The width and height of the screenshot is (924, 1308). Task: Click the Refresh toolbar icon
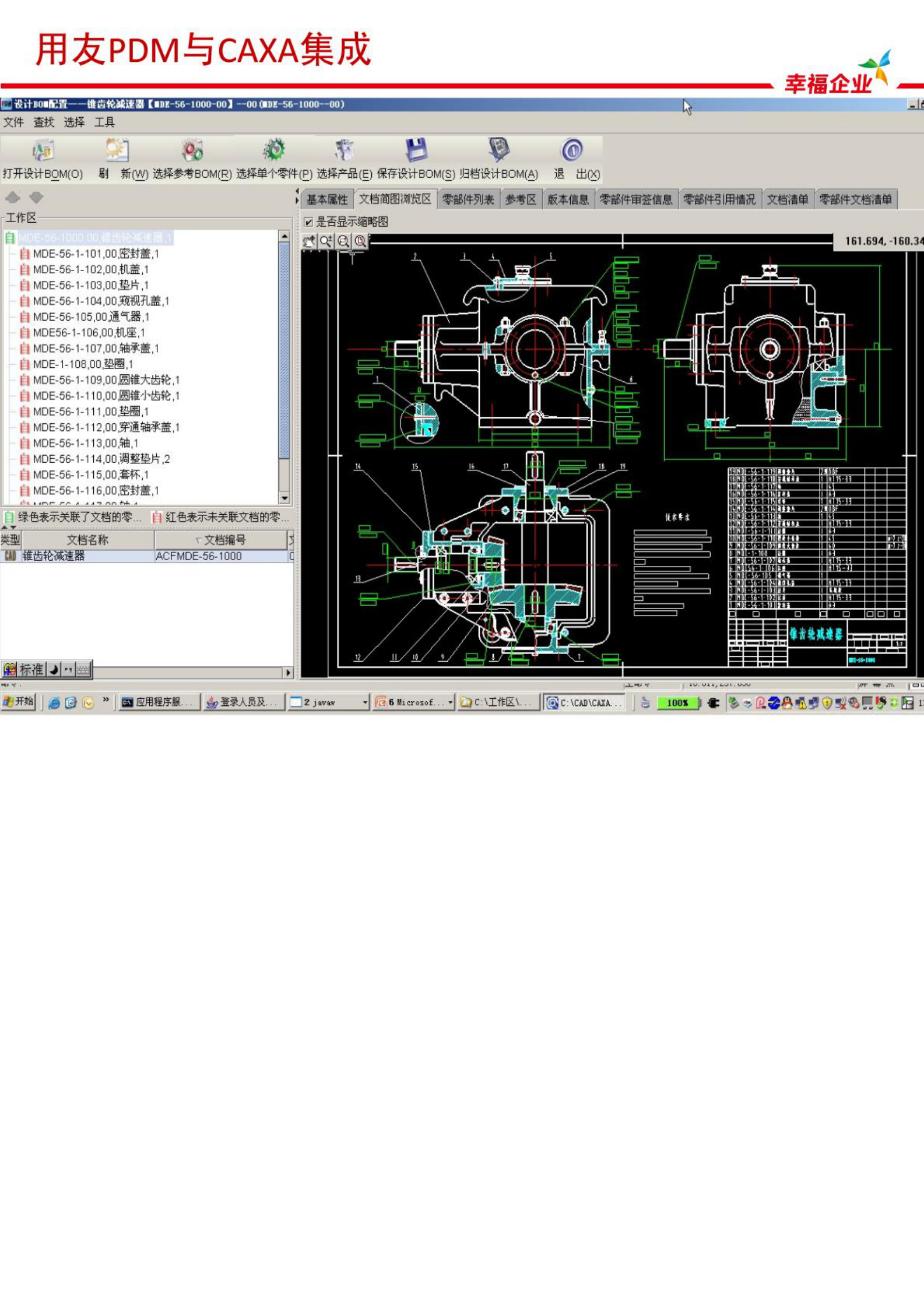tap(117, 151)
